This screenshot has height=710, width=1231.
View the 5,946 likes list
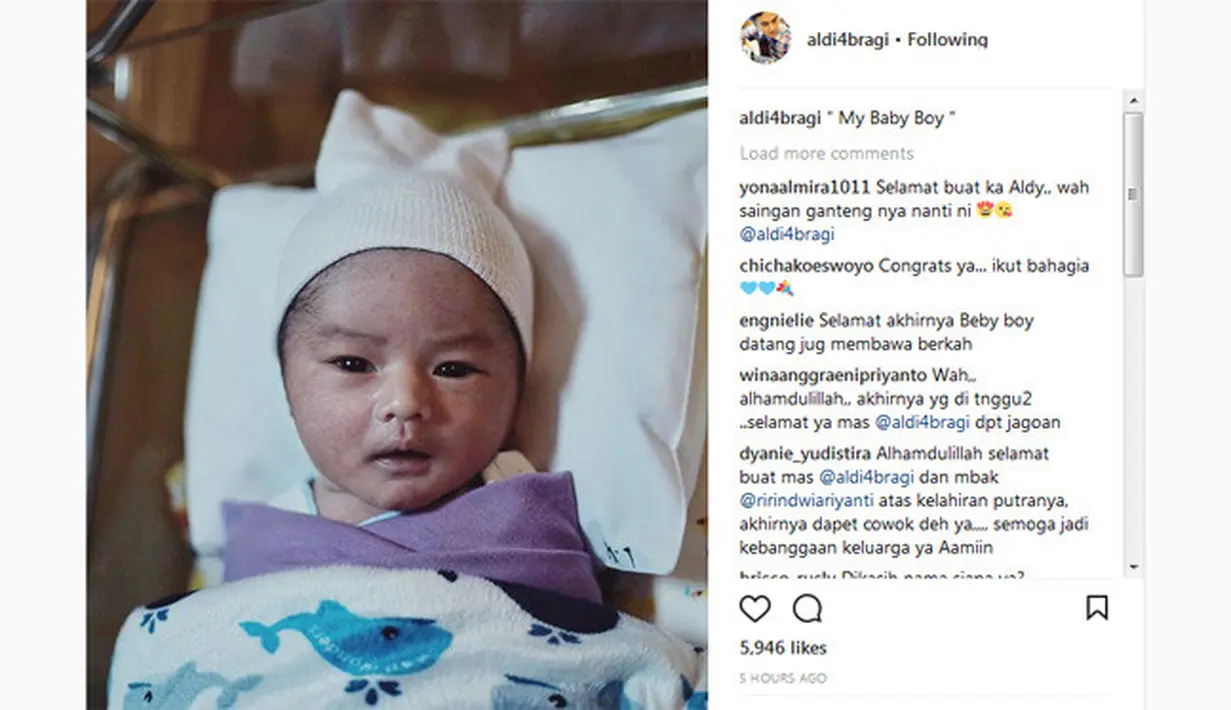tap(783, 648)
